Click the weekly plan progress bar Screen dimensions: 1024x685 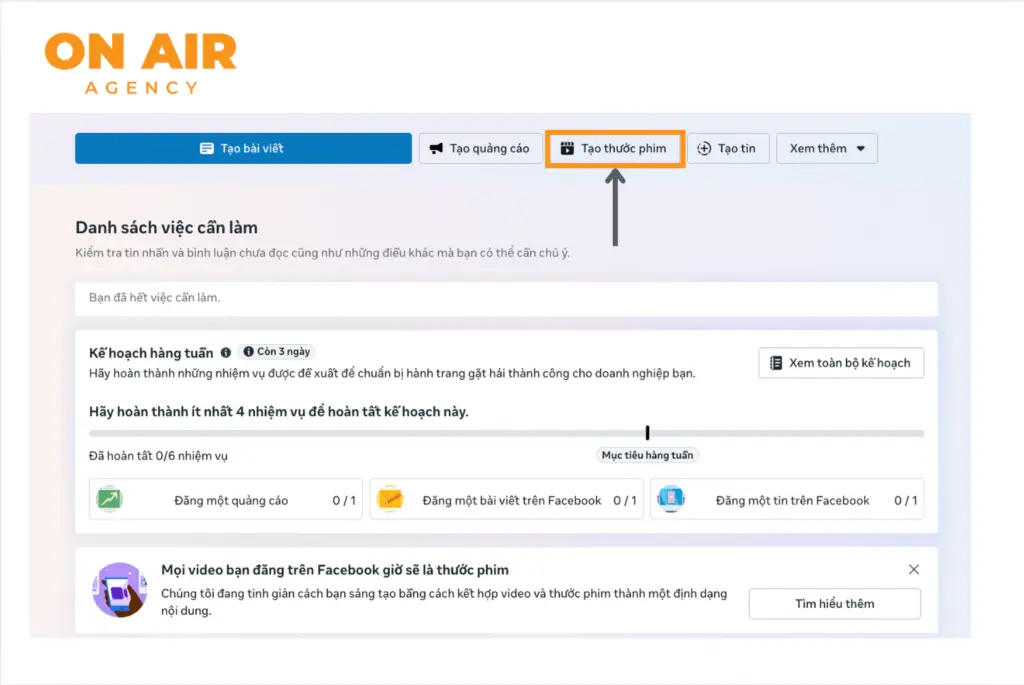tap(506, 433)
